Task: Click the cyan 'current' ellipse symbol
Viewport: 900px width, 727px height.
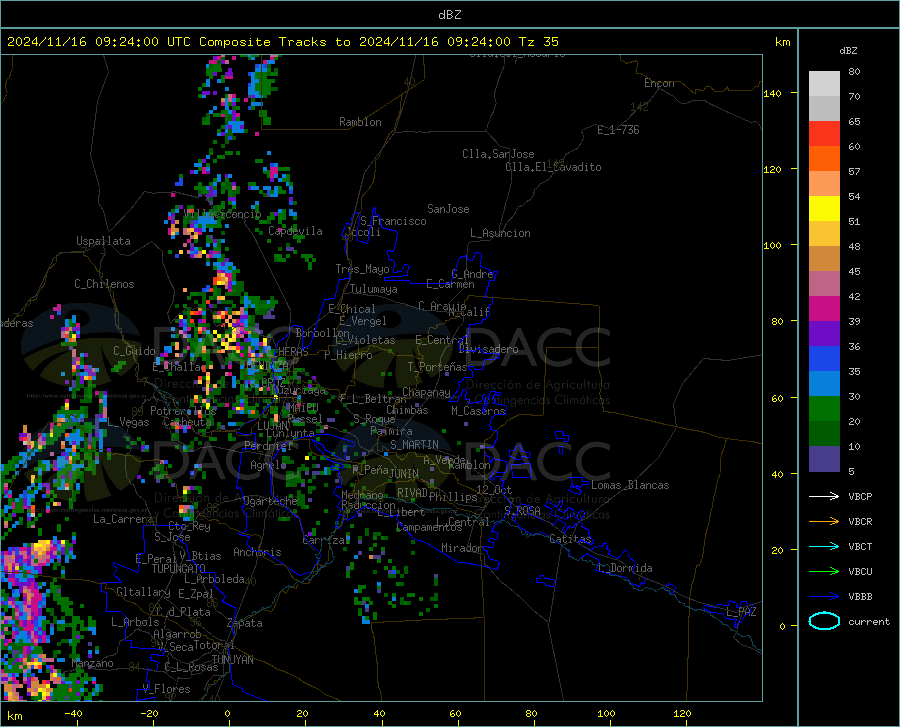Action: pyautogui.click(x=824, y=621)
